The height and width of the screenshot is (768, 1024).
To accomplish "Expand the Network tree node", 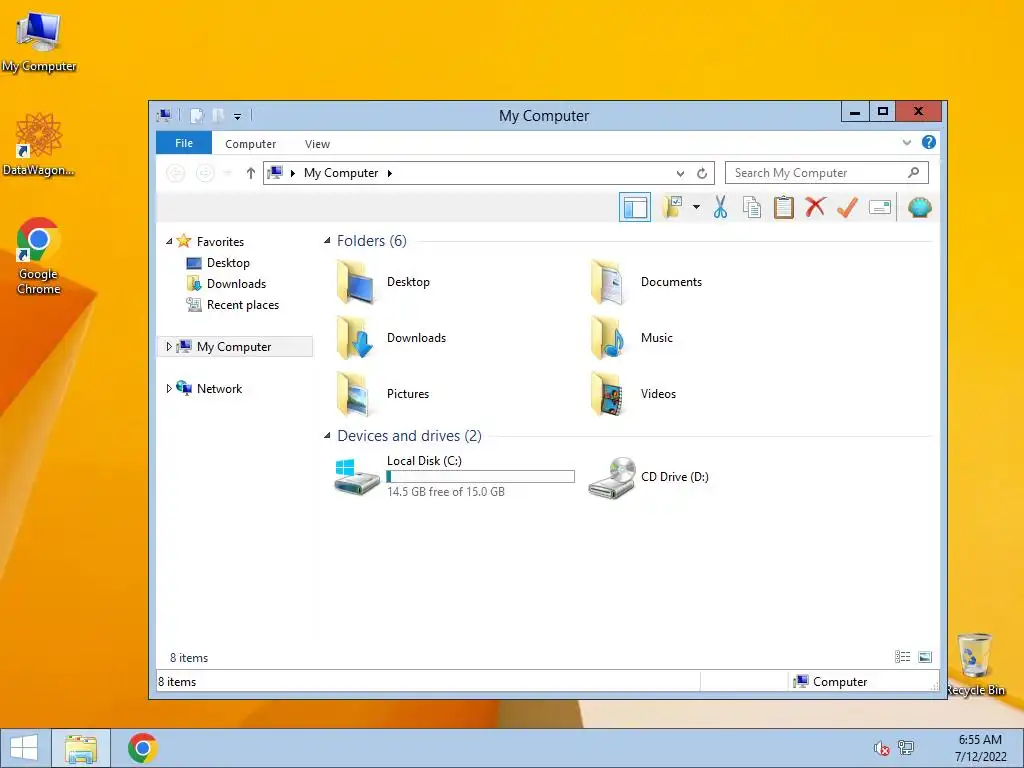I will click(168, 389).
